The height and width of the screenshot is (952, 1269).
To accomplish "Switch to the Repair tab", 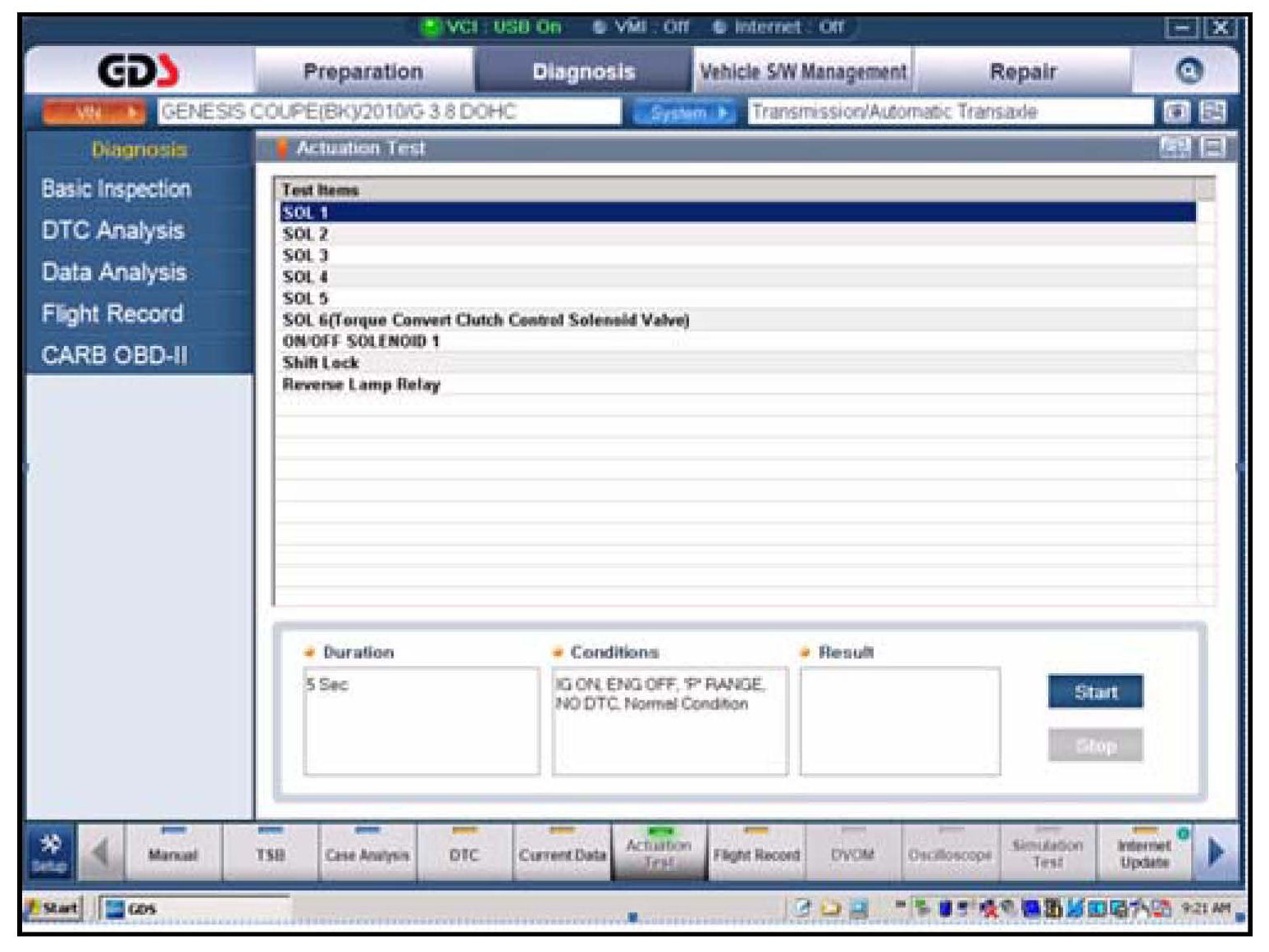I will (1022, 72).
